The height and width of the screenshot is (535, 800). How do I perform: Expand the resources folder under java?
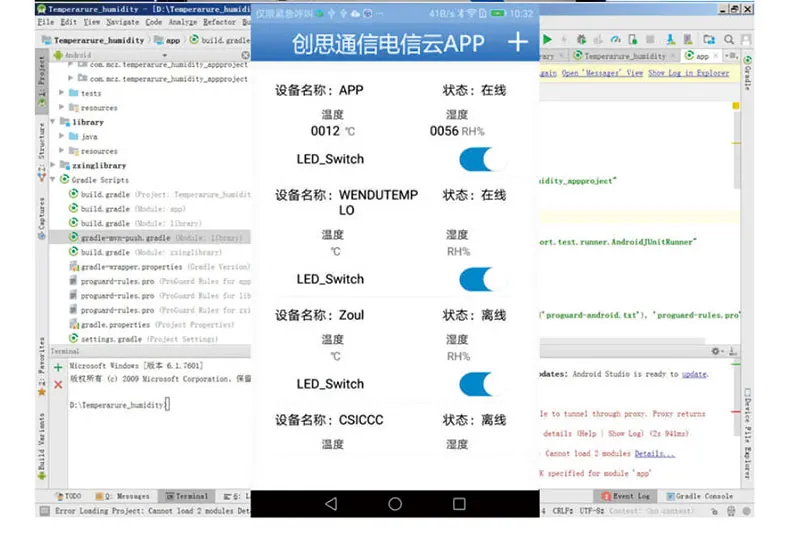tap(61, 150)
